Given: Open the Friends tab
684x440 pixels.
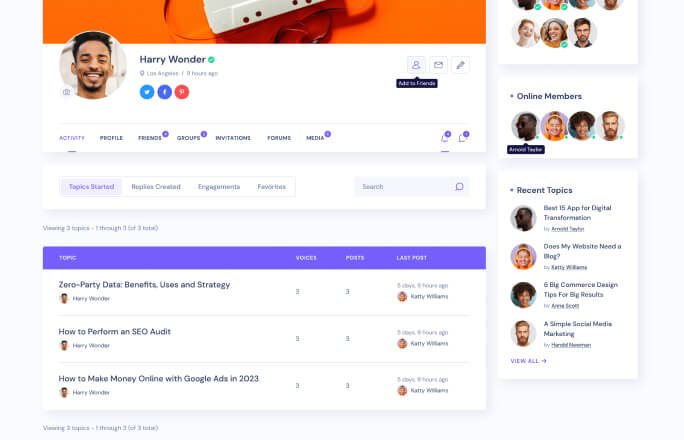Looking at the screenshot, I should click(150, 138).
